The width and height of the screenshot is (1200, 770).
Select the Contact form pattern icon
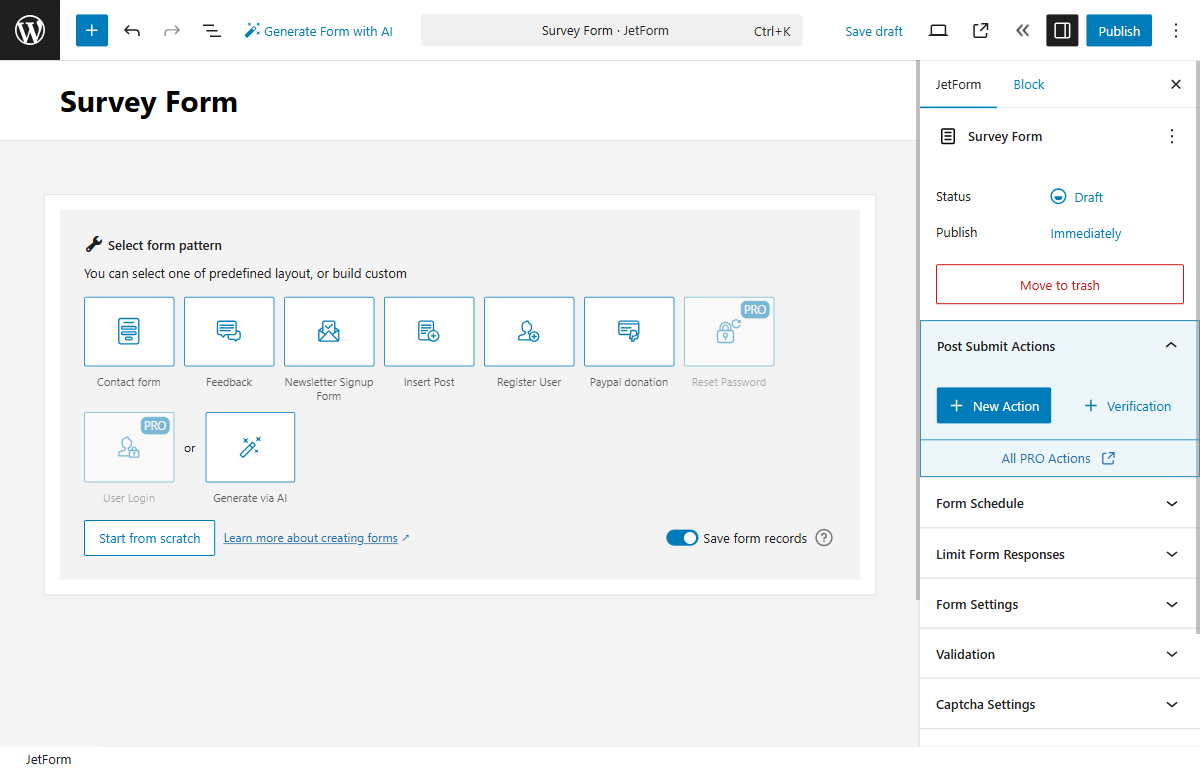tap(129, 331)
